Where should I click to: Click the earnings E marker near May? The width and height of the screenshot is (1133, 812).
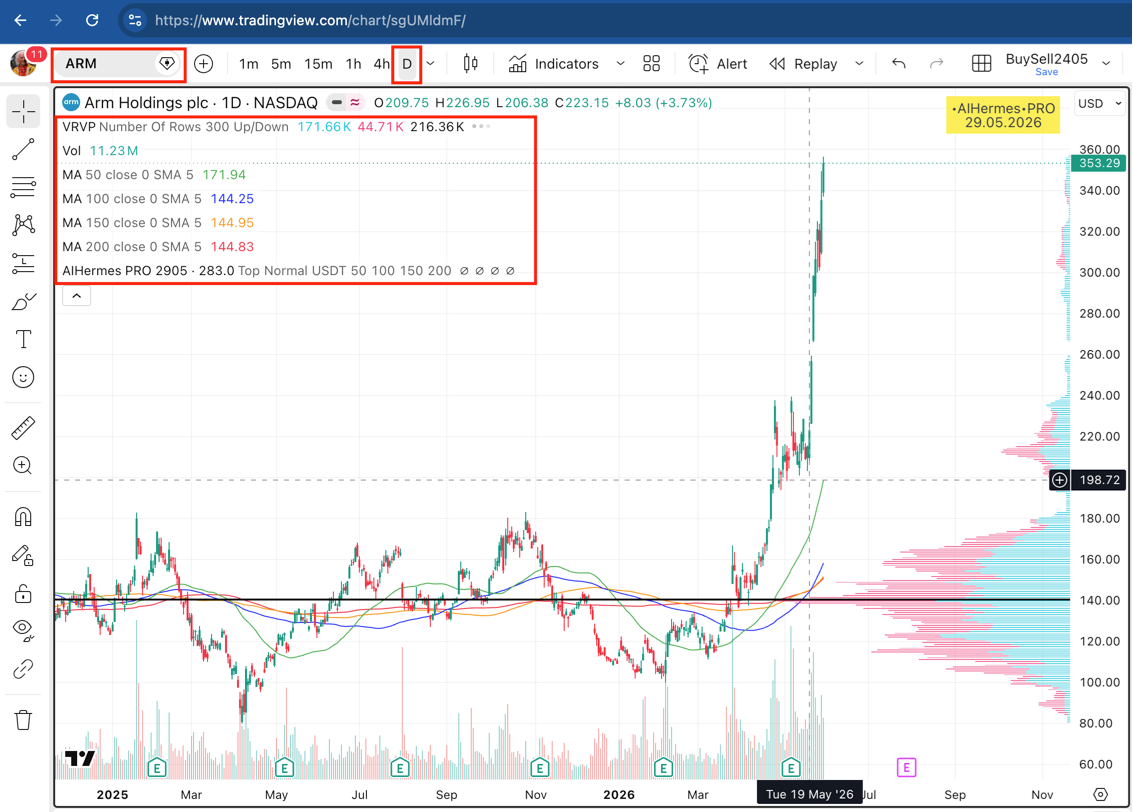pos(285,767)
